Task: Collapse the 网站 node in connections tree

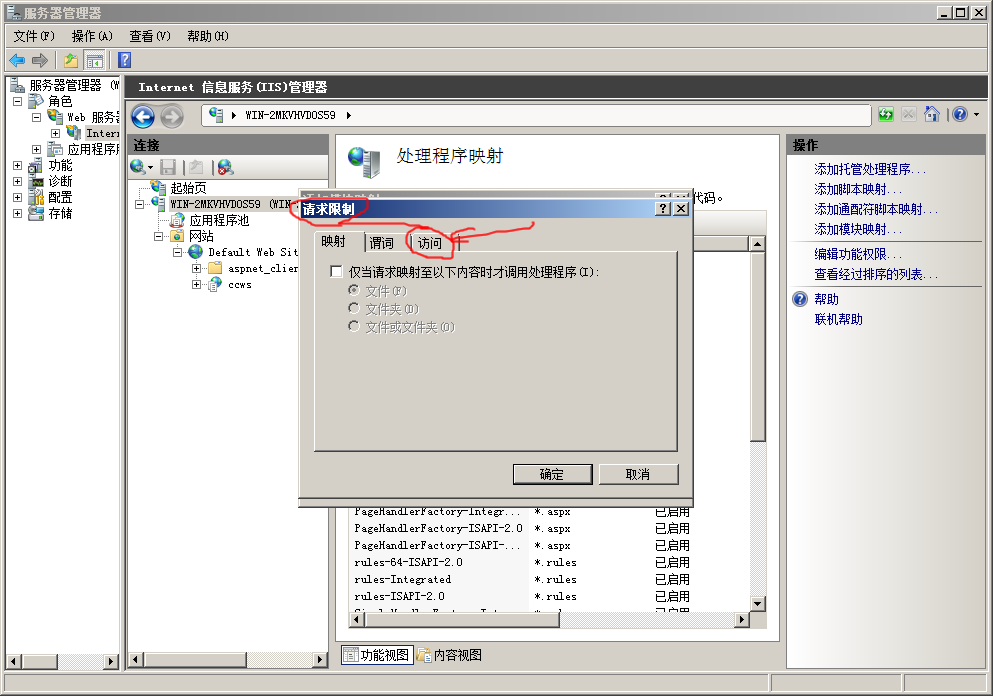Action: click(159, 237)
